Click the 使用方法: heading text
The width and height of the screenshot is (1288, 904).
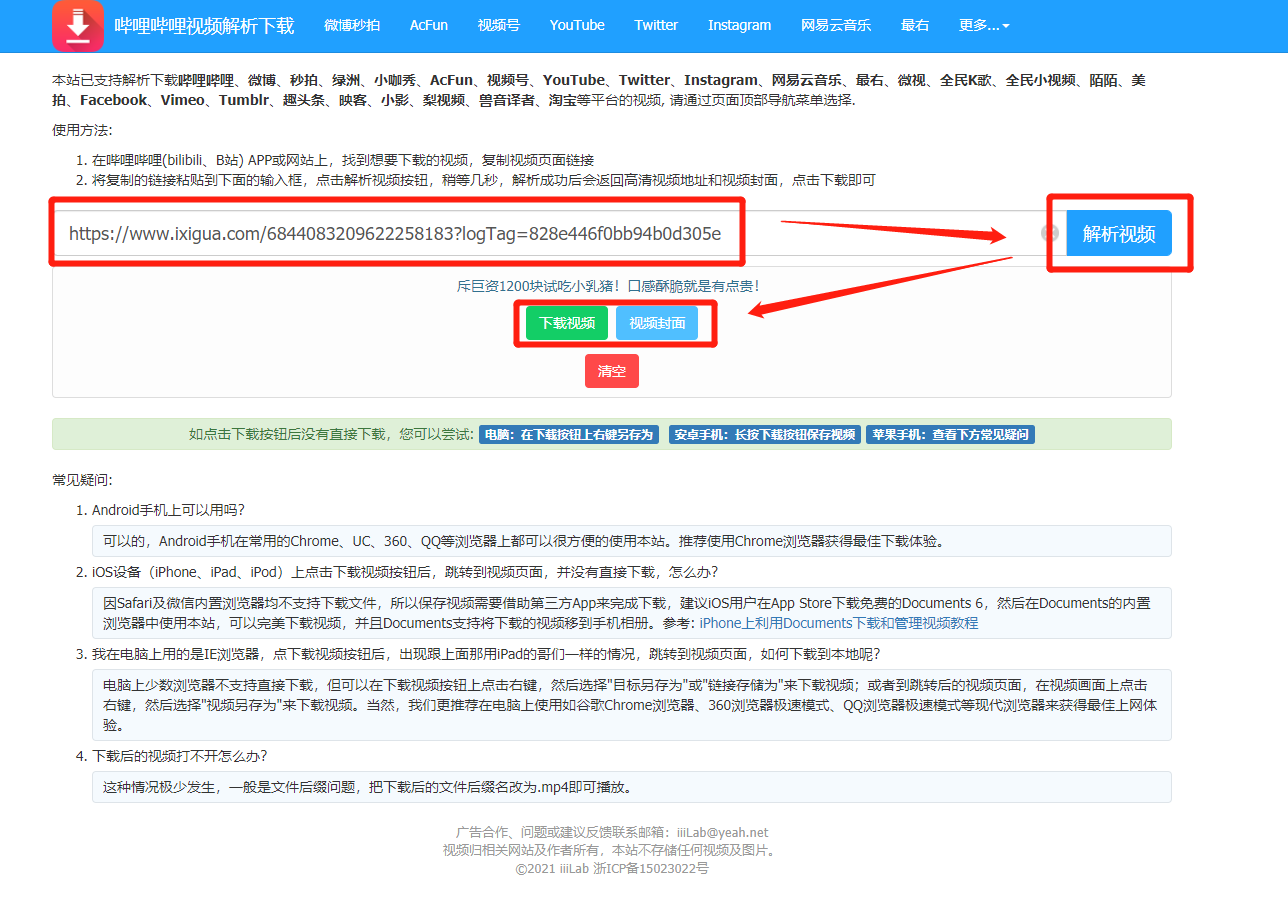tap(82, 130)
